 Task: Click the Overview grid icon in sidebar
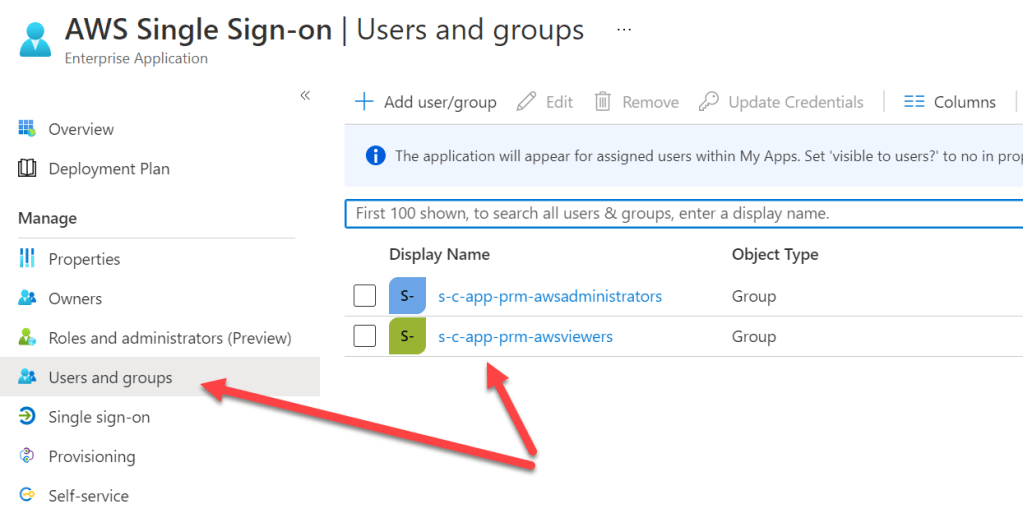pos(27,129)
